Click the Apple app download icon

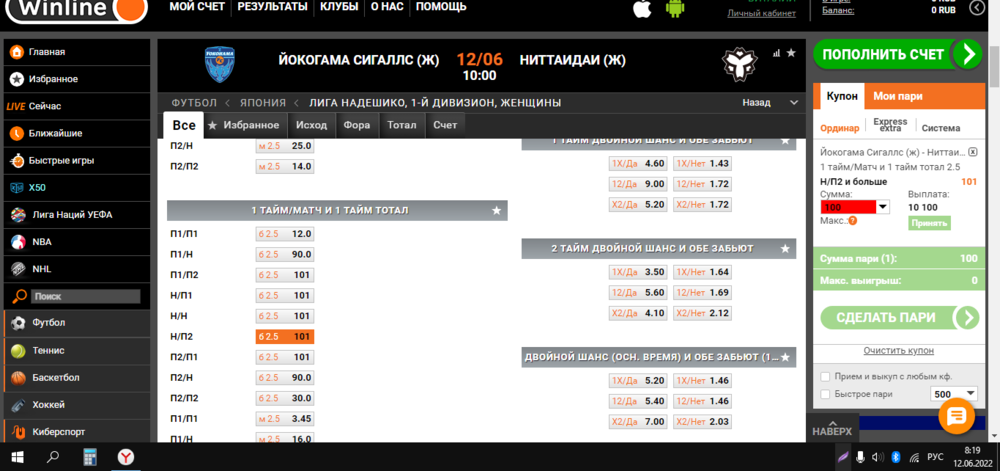point(642,8)
